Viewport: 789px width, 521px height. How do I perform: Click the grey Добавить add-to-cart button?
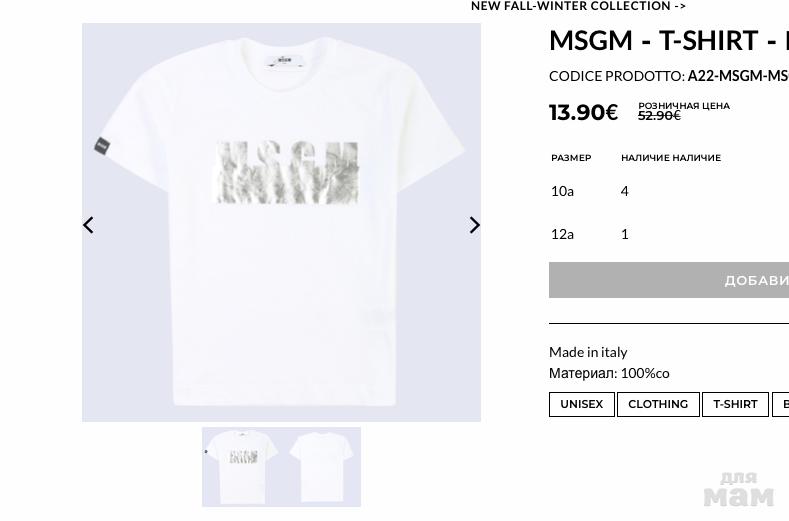[x=669, y=280]
